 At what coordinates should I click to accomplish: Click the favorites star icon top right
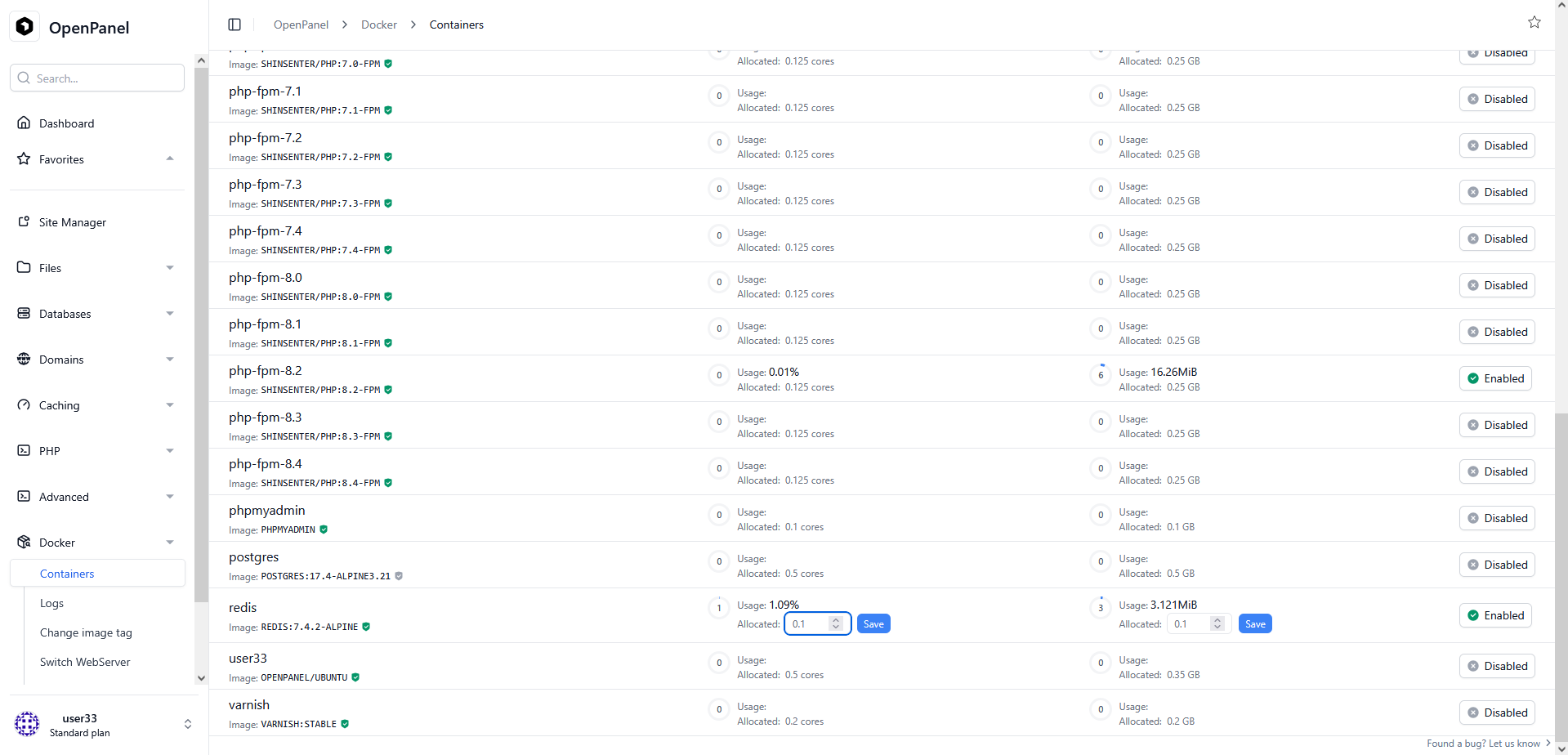1534,22
